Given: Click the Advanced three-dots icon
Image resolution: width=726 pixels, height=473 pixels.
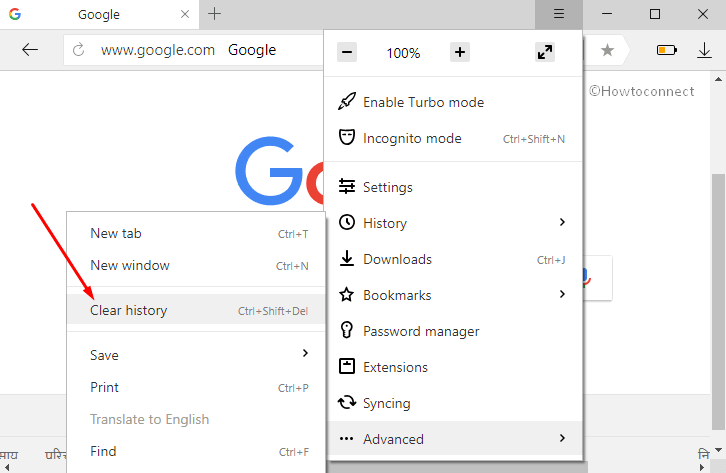Looking at the screenshot, I should tap(347, 439).
